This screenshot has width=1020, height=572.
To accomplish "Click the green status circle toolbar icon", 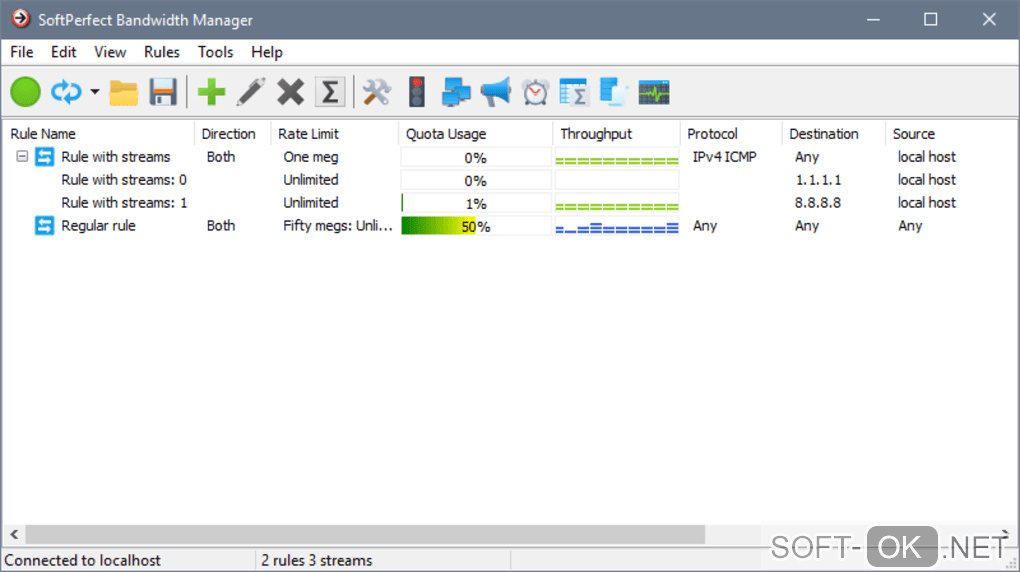I will [x=25, y=92].
